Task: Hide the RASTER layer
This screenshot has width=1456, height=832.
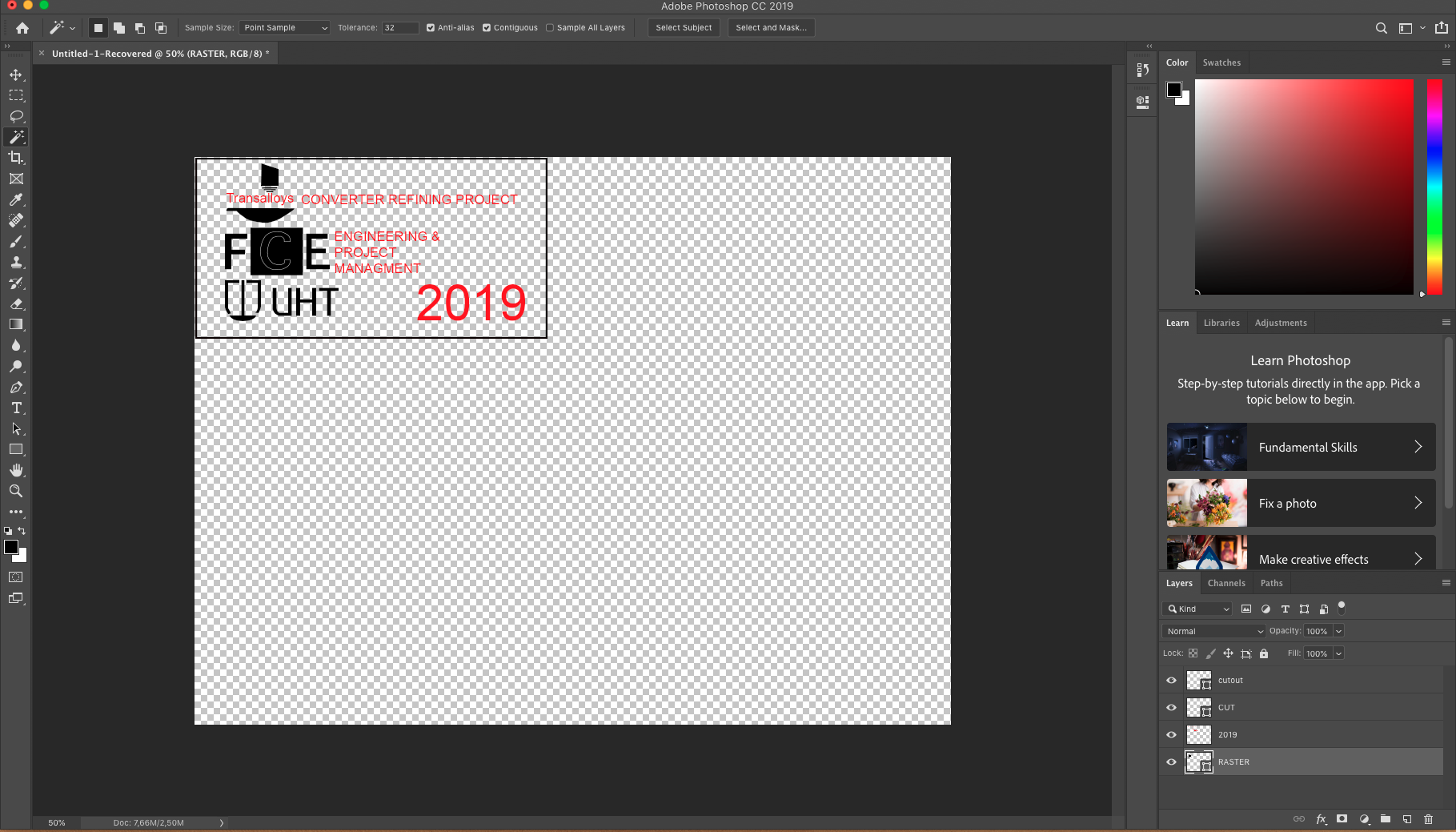Action: [x=1172, y=762]
